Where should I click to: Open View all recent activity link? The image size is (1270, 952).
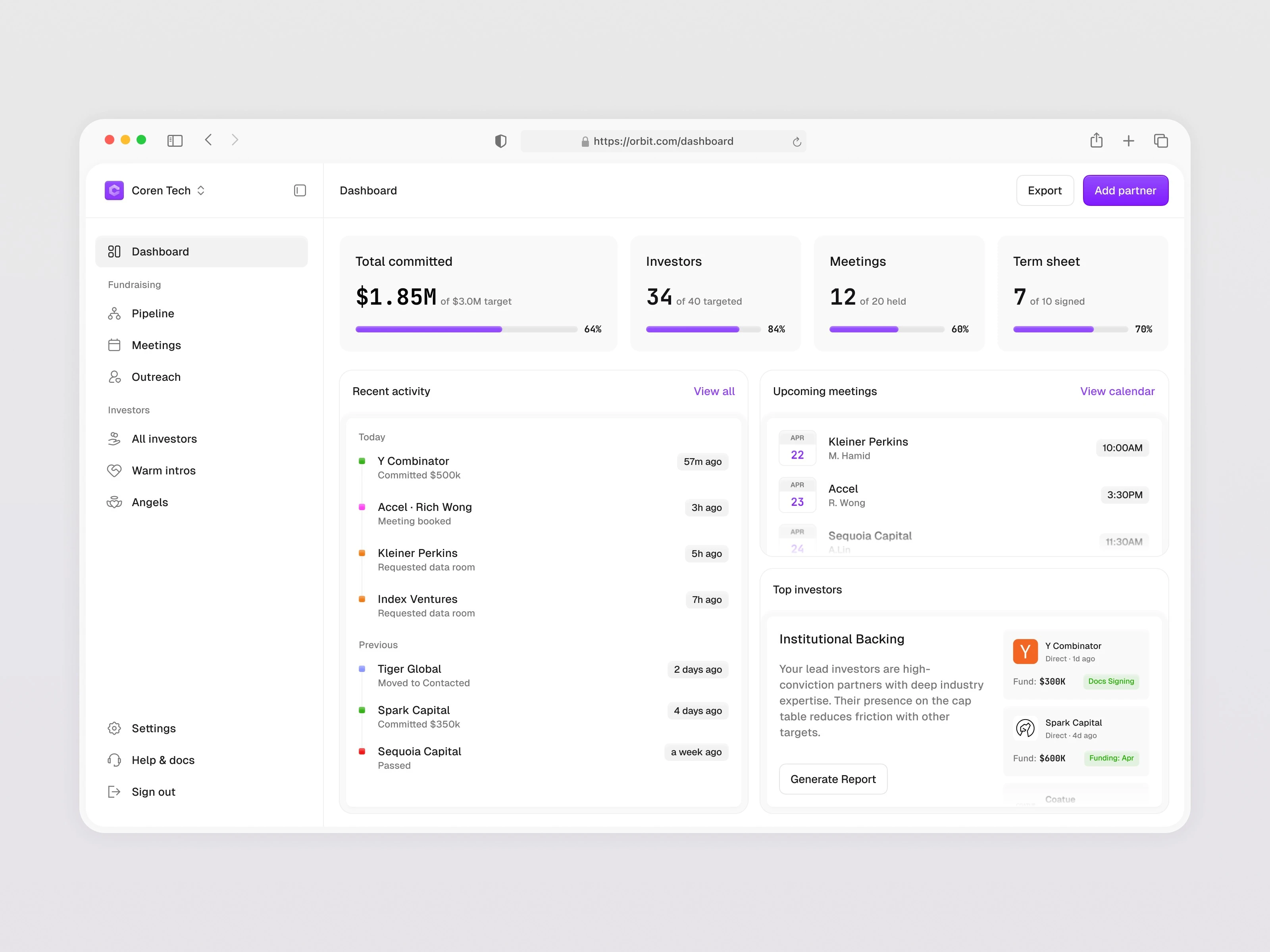[714, 392]
